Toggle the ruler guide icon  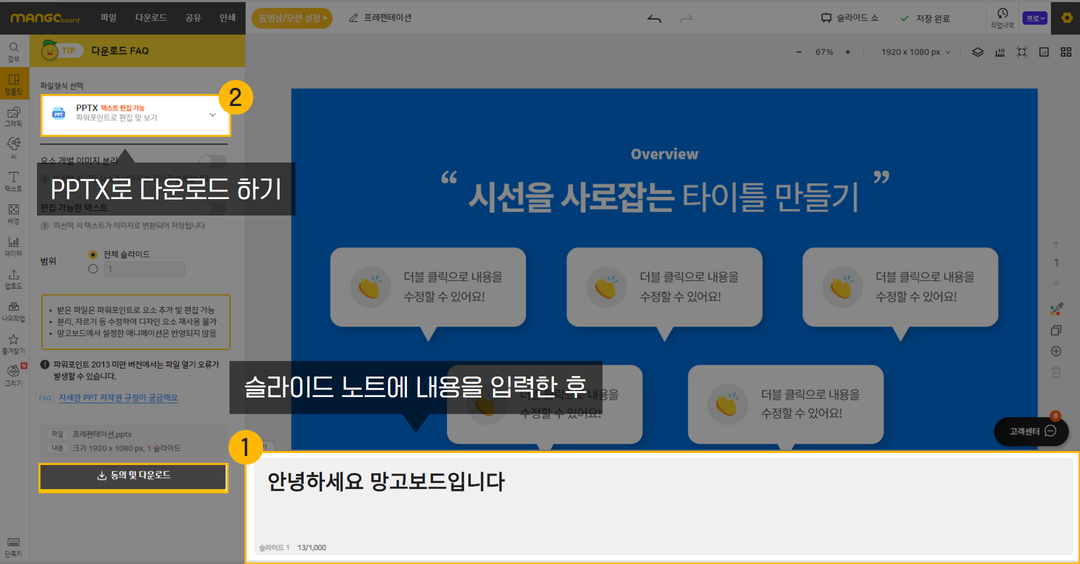(x=1000, y=52)
